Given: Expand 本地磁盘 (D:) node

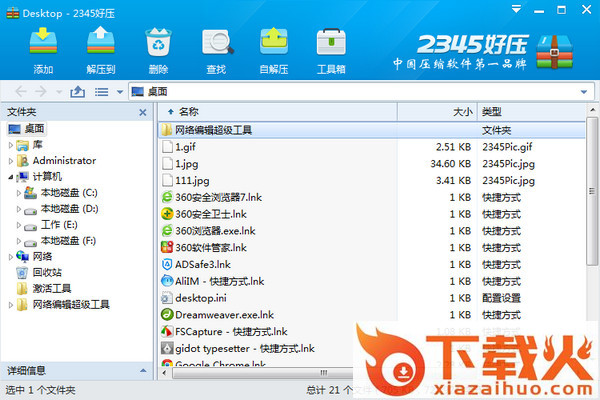Looking at the screenshot, I should (x=18, y=209).
